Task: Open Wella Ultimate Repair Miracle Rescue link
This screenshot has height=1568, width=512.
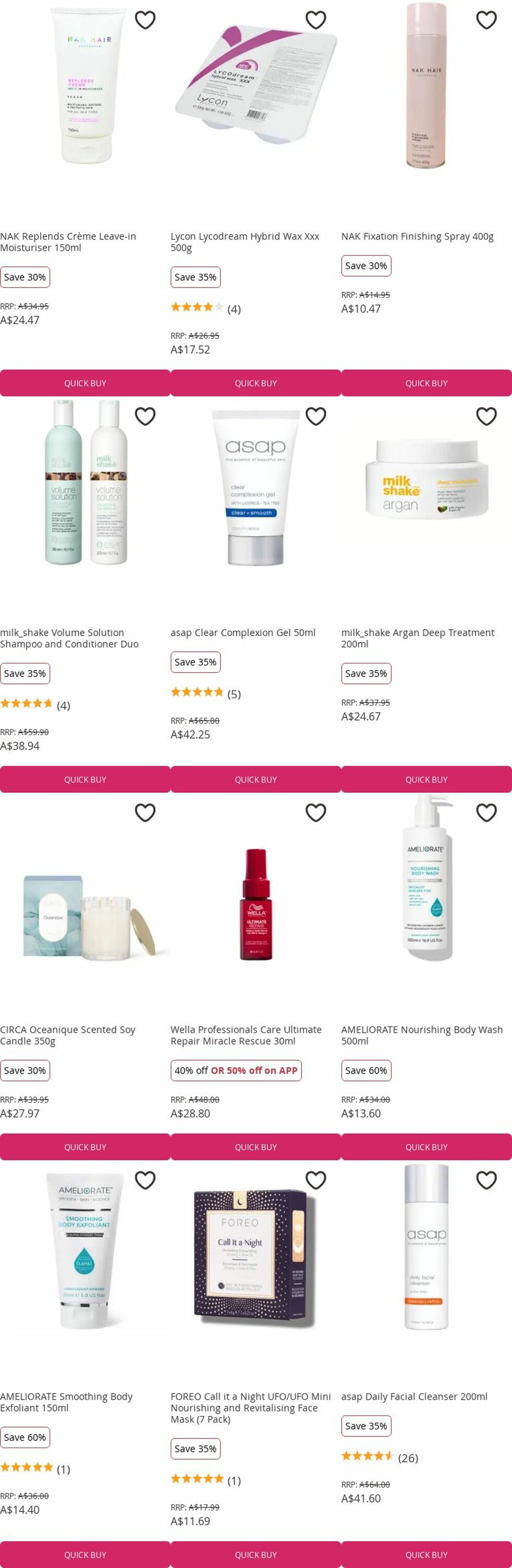Action: pos(246,1035)
